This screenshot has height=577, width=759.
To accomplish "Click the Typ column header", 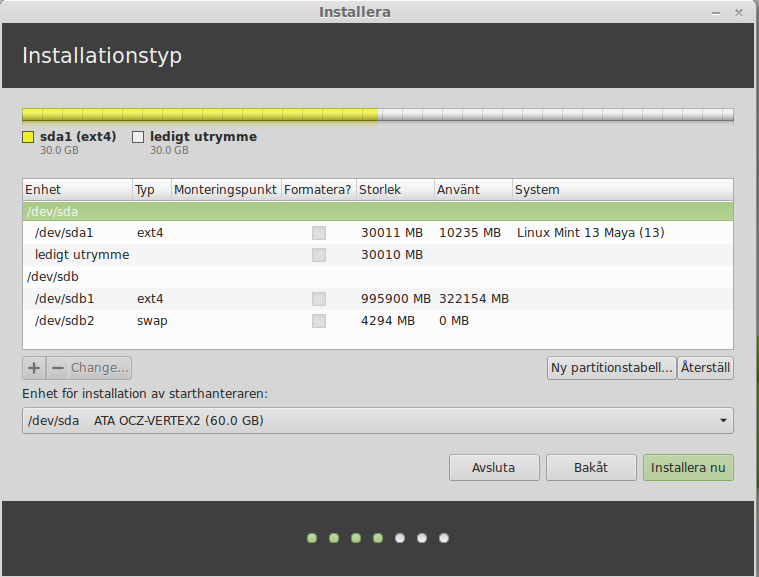I will [152, 190].
